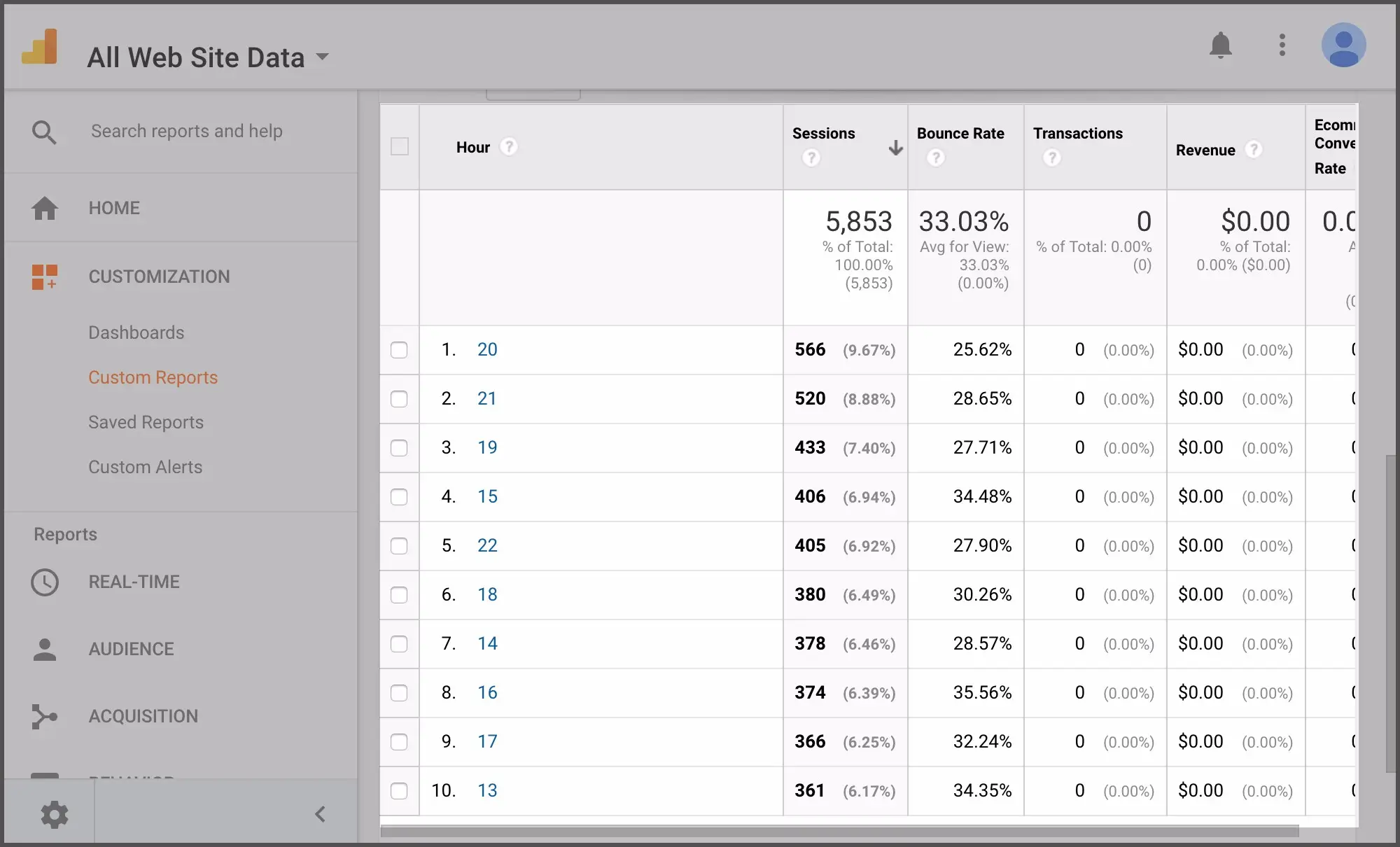1400x847 pixels.
Task: Click the Audience person icon
Action: (x=44, y=649)
